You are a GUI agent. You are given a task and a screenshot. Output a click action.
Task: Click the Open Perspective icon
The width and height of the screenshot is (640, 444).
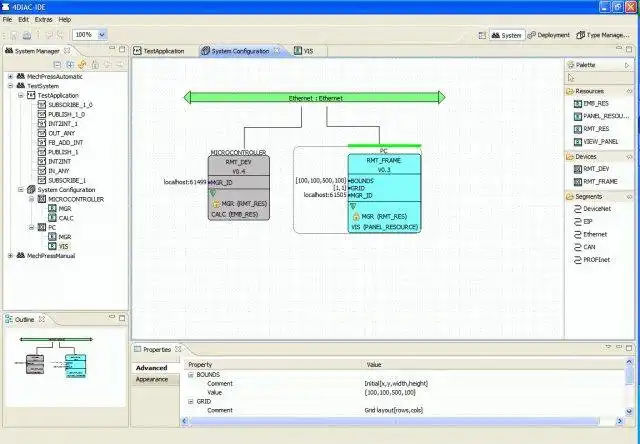tap(482, 36)
